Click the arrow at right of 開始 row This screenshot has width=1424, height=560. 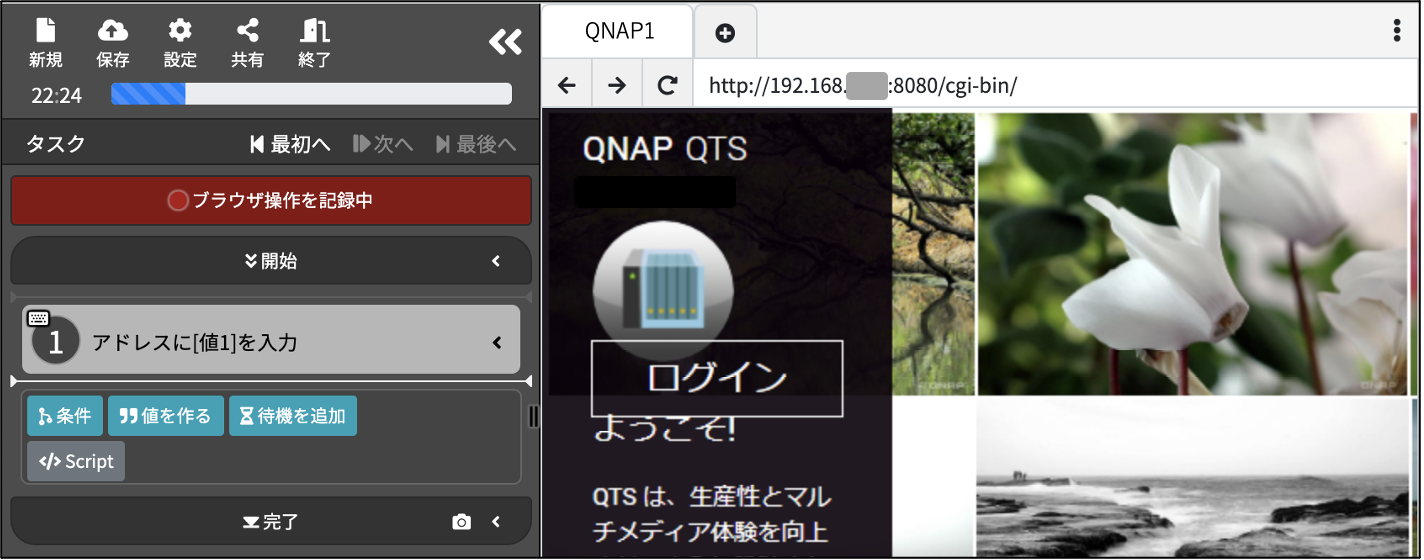pos(495,261)
